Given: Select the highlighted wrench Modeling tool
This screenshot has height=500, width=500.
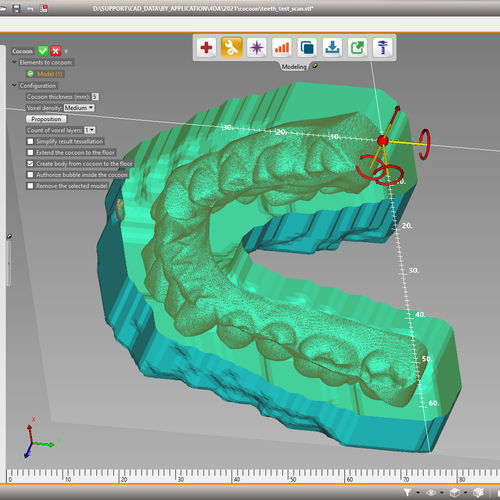Looking at the screenshot, I should [x=231, y=47].
